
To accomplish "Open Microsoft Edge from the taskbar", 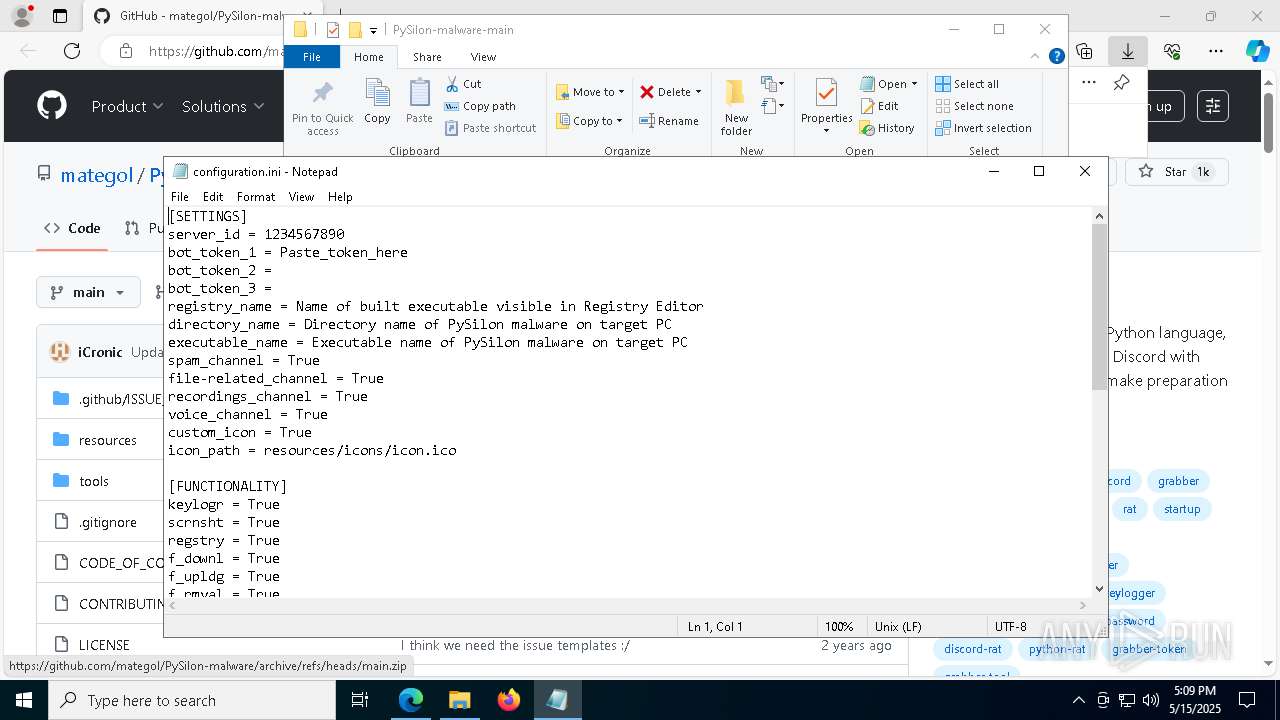I will tap(411, 700).
